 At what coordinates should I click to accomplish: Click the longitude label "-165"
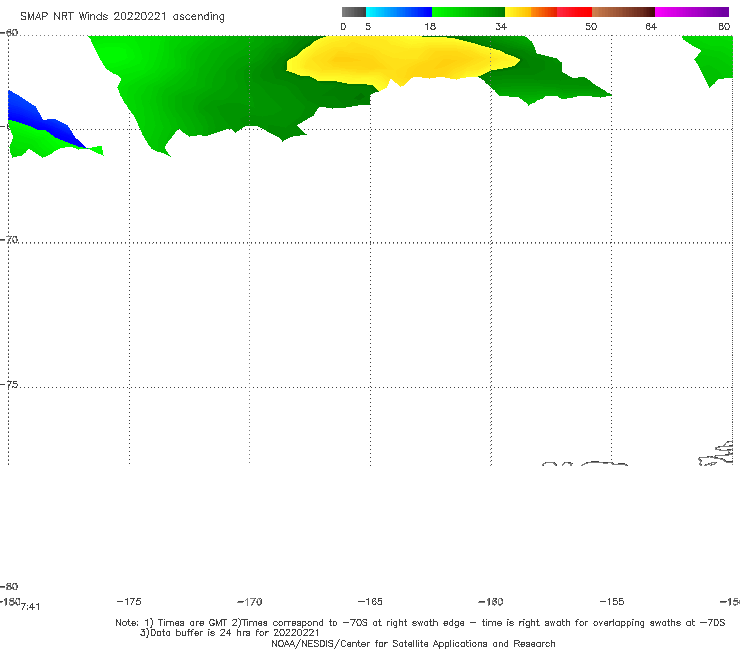[x=370, y=601]
